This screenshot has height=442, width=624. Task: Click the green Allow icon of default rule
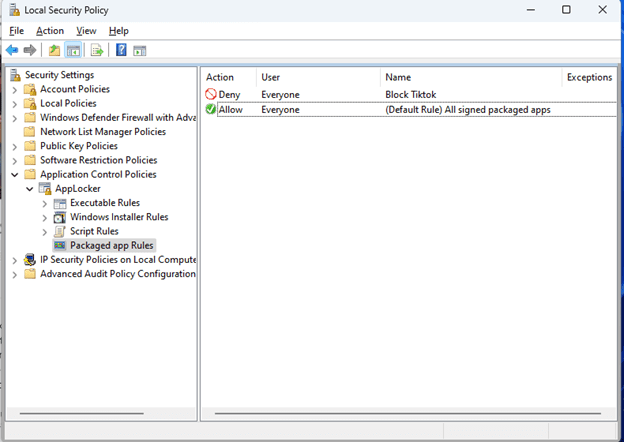pyautogui.click(x=211, y=109)
